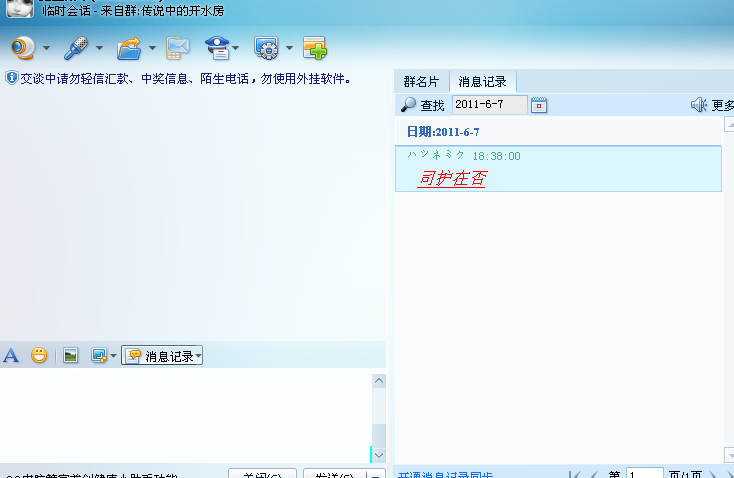
Task: Click the SMS envelope icon in the toolbar
Action: [x=177, y=48]
